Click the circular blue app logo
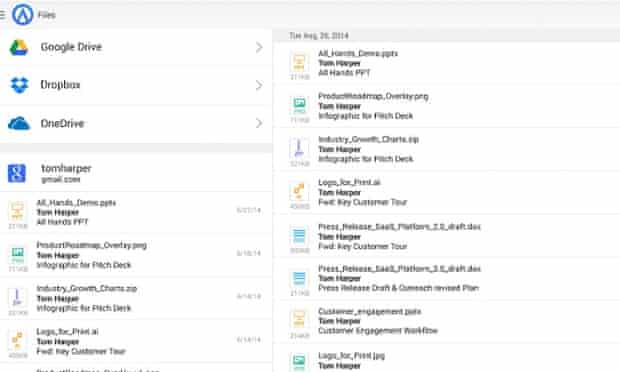The height and width of the screenshot is (372, 620). coord(22,15)
